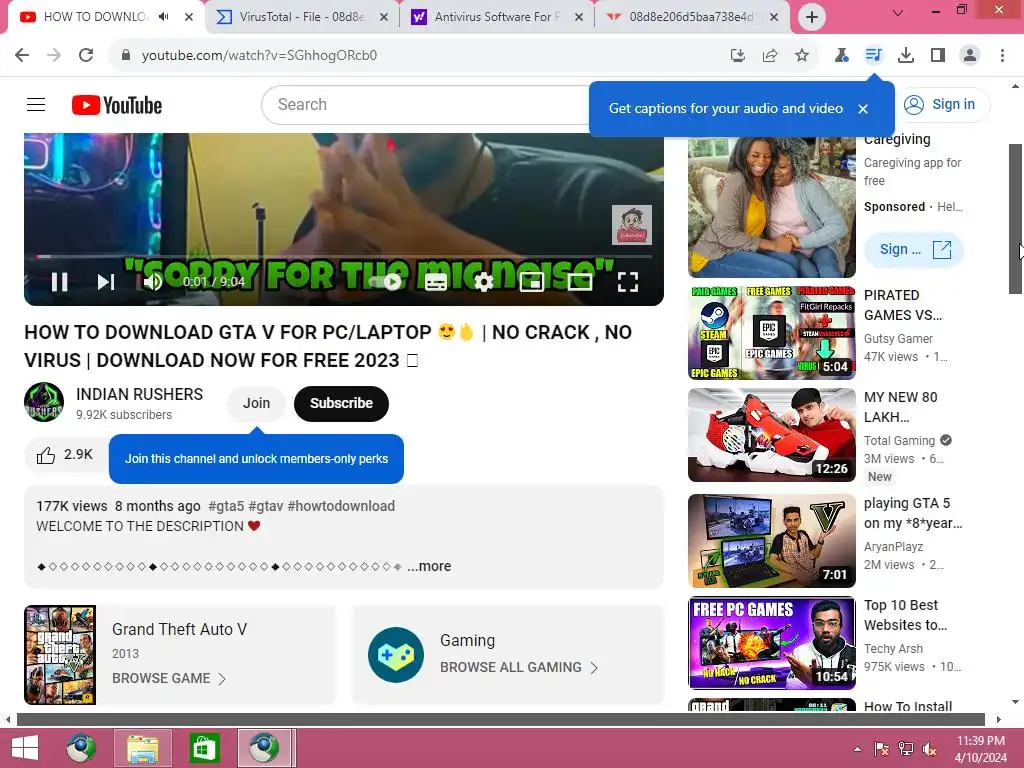The image size is (1024, 768).
Task: Dismiss the captions tooltip with X
Action: point(863,109)
